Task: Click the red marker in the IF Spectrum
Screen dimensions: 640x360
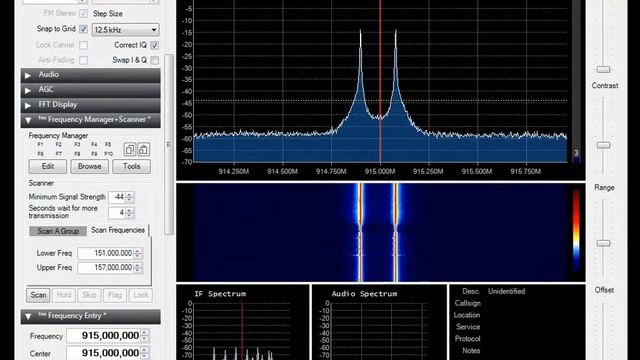Action: 242,330
